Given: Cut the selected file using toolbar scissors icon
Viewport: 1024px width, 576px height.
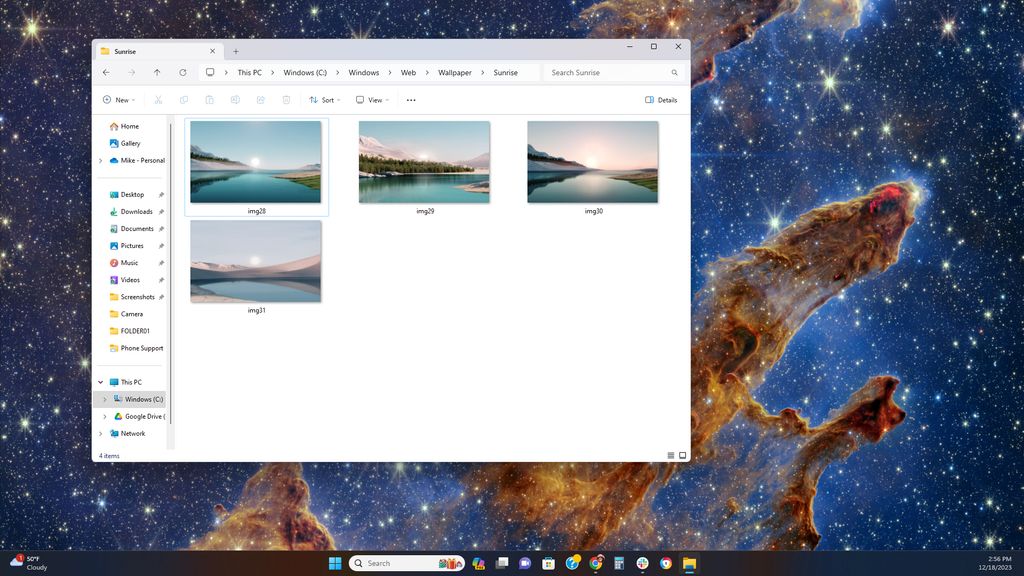Looking at the screenshot, I should [157, 100].
